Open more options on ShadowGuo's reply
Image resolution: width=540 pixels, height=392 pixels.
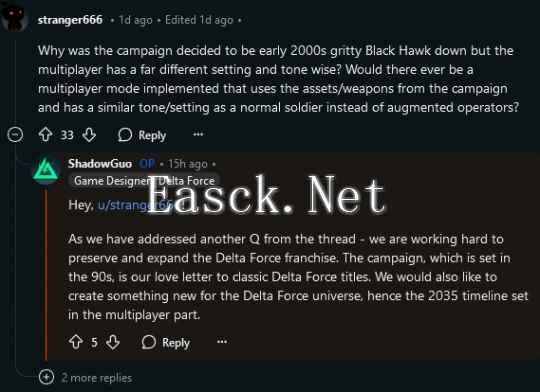[x=222, y=342]
